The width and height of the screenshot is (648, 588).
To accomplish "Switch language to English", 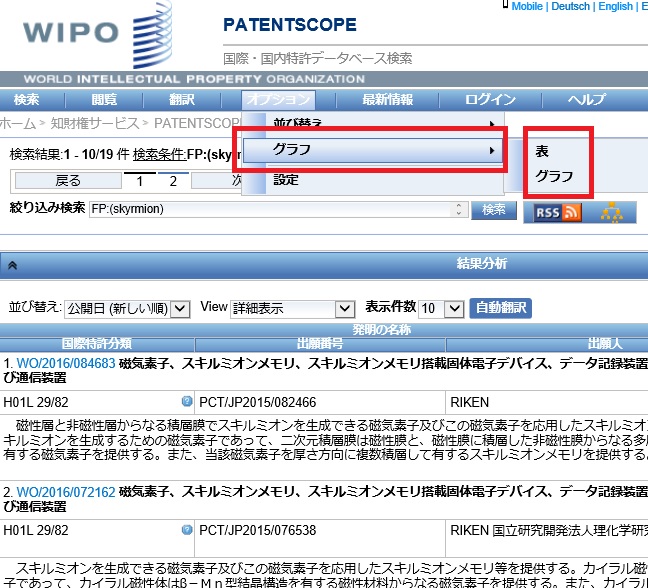I will [615, 6].
